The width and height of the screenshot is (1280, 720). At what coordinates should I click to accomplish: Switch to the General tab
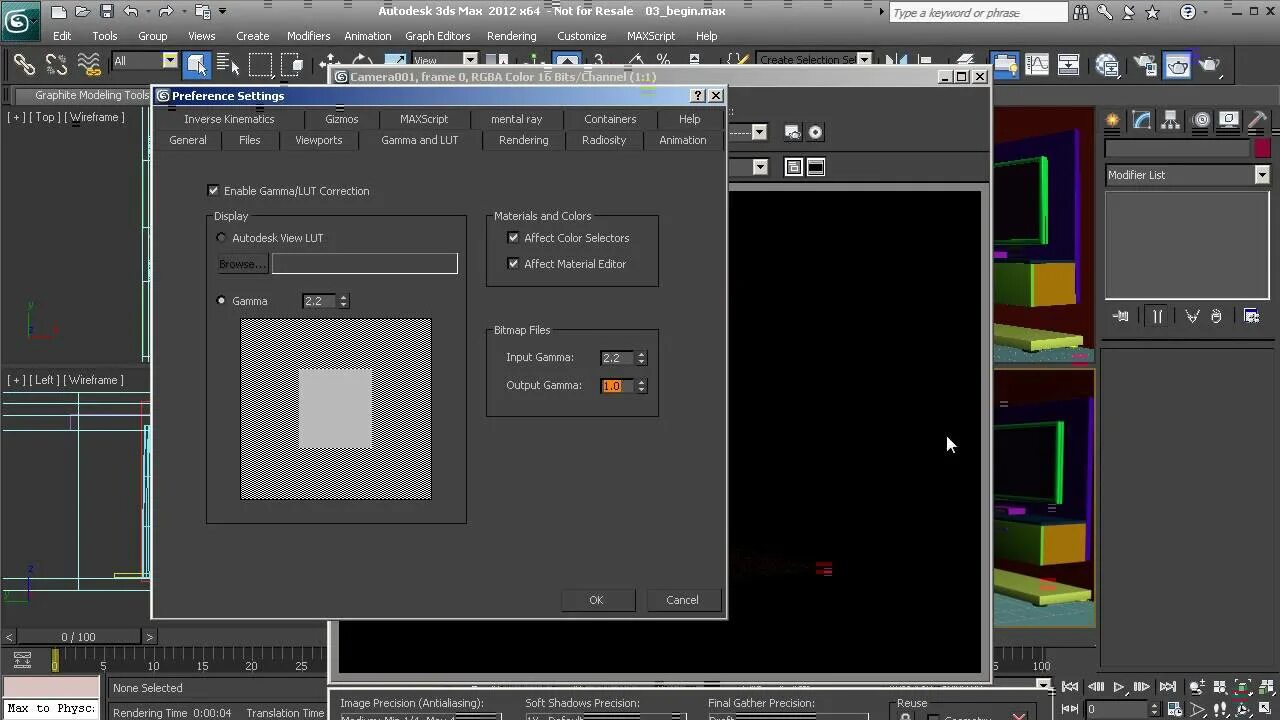188,140
